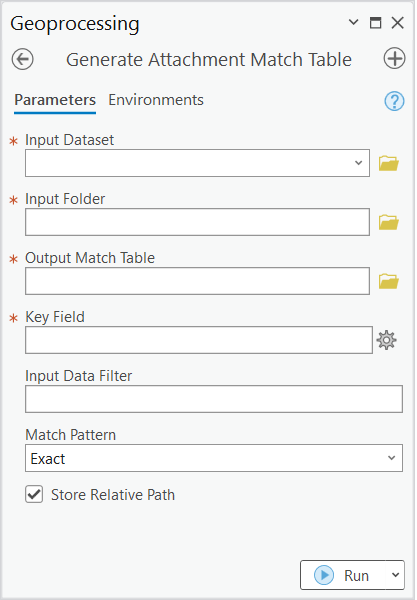Click the Run button
This screenshot has height=600, width=417.
344,575
